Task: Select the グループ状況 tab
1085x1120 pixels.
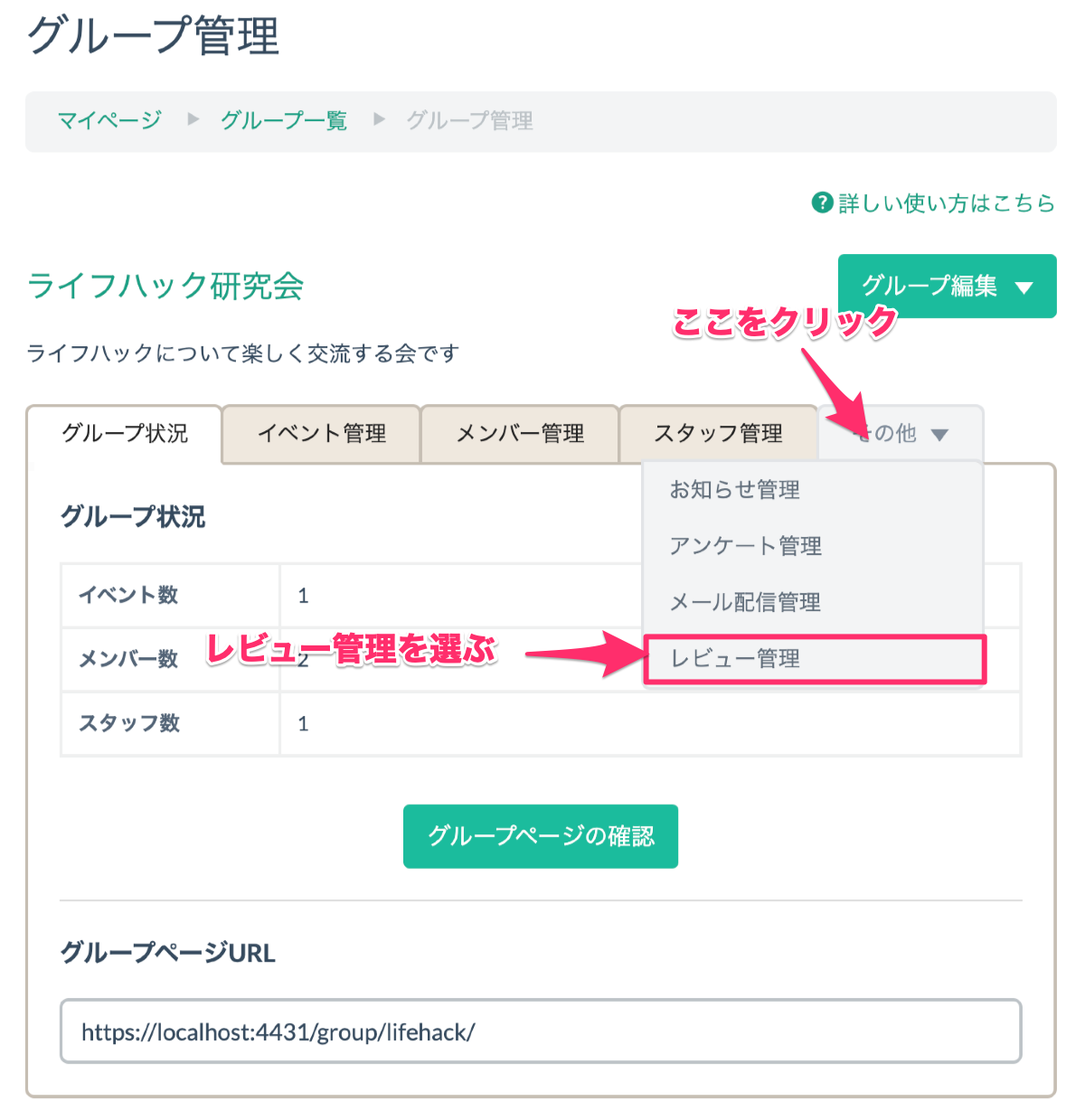Action: coord(125,434)
